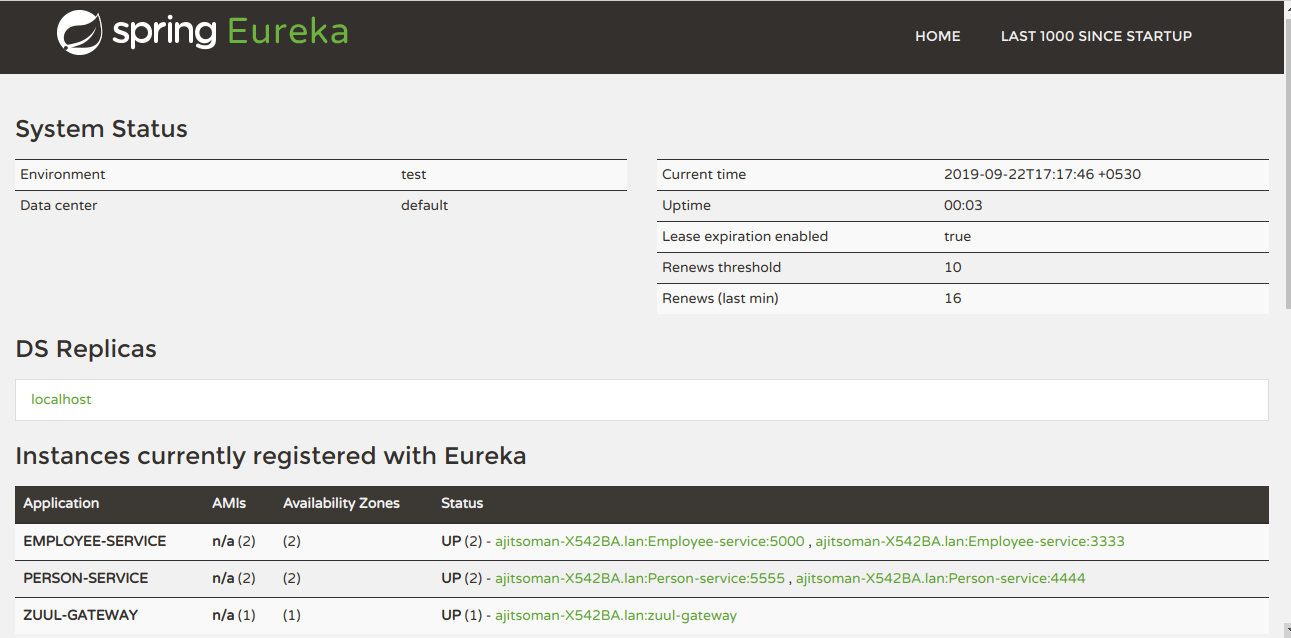
Task: Click the Spring Eureka logo
Action: (x=203, y=32)
